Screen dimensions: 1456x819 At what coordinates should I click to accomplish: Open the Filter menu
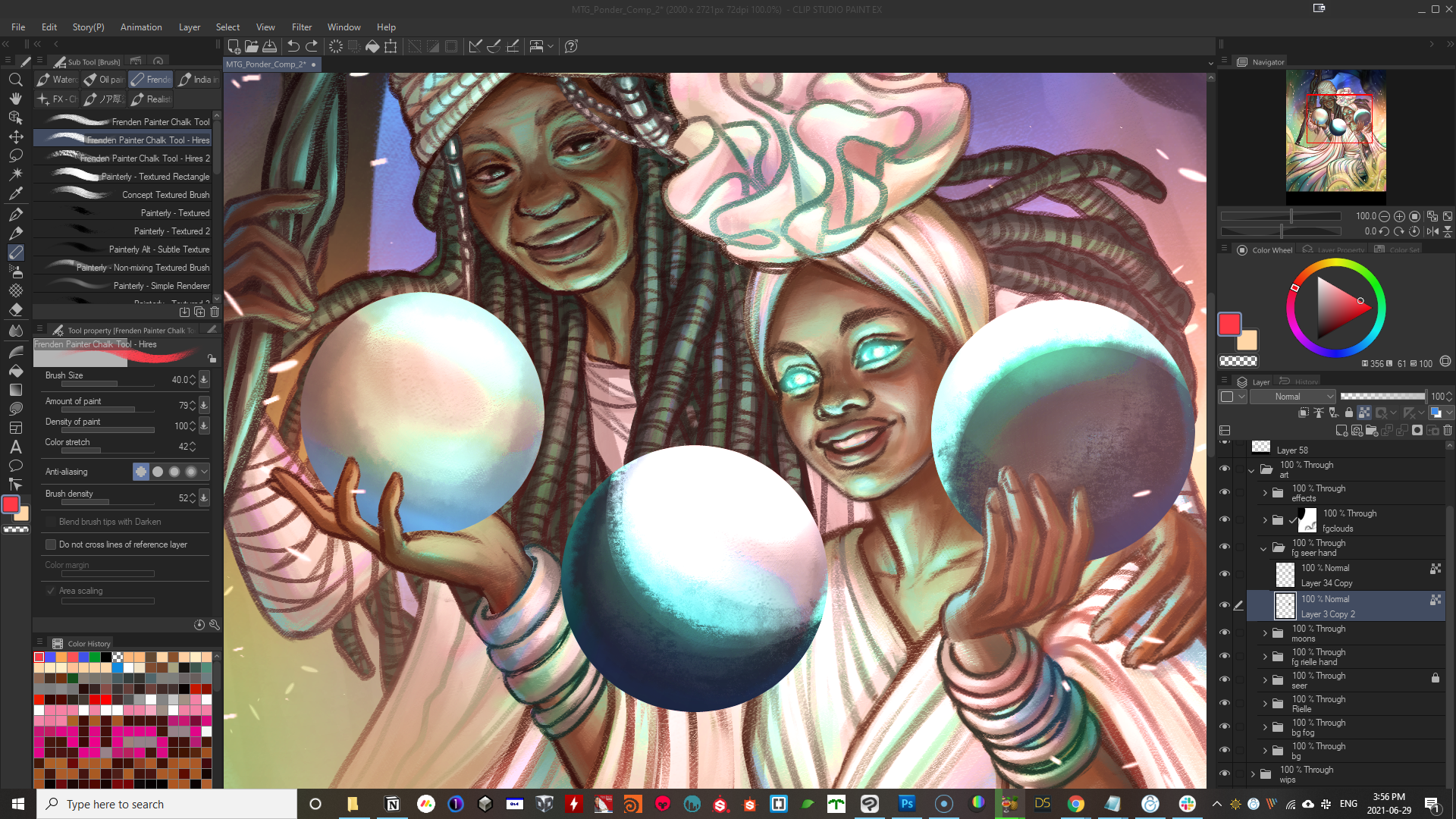click(x=302, y=27)
